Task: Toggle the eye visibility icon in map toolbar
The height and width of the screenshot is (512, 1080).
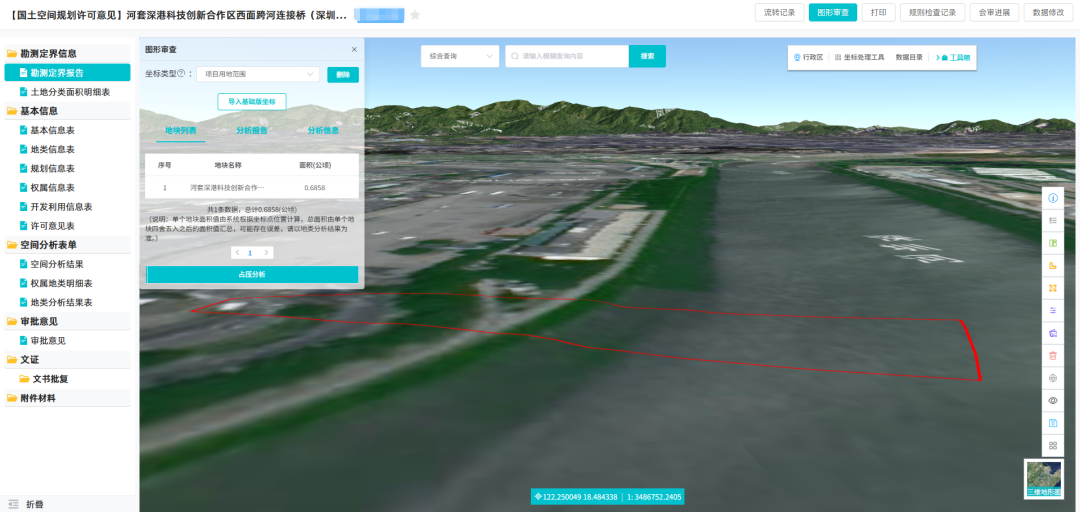Action: pyautogui.click(x=1052, y=400)
